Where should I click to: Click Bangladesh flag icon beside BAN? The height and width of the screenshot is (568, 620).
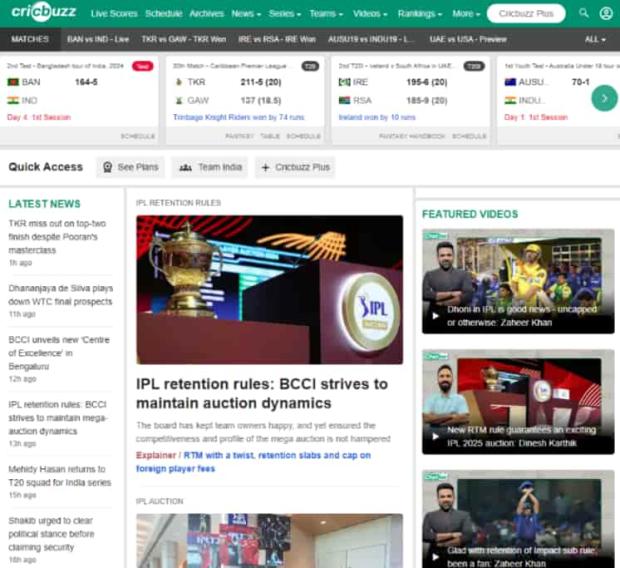(x=13, y=82)
